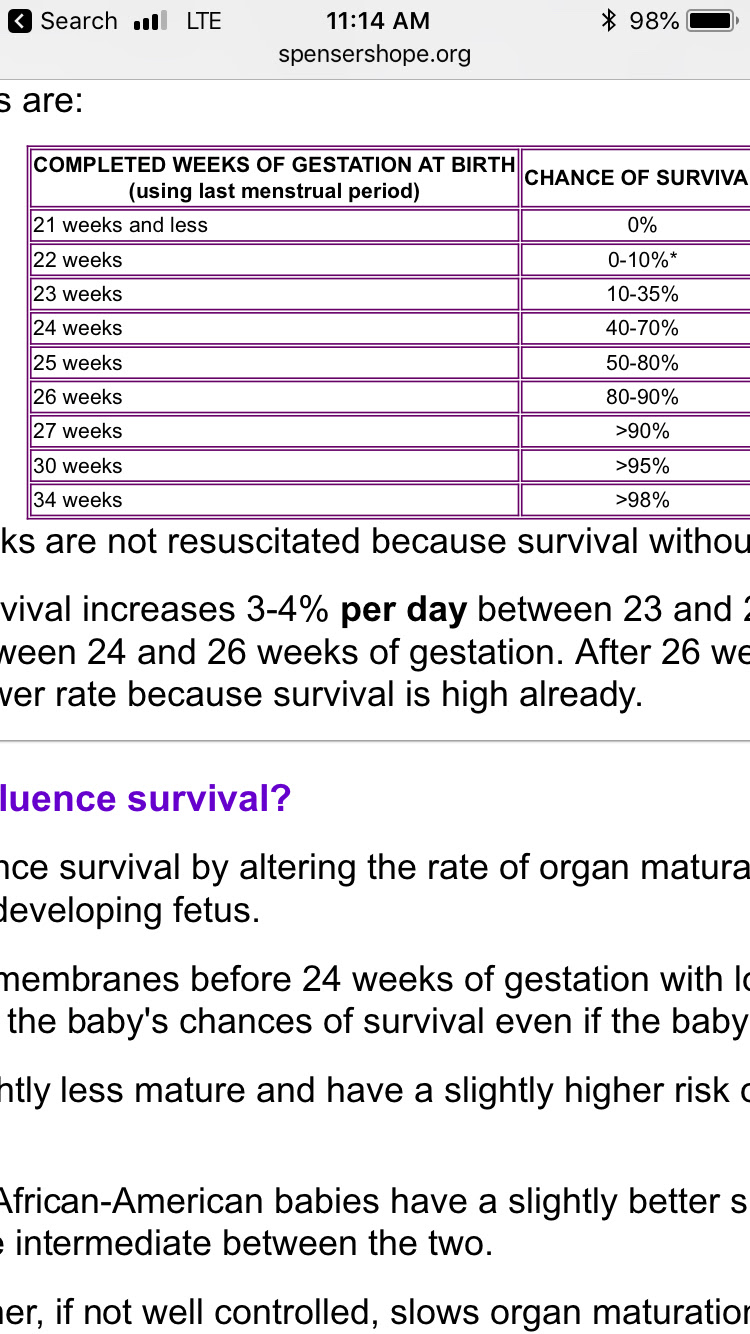Select the '24 weeks' table row
The height and width of the screenshot is (1334, 750).
390,328
